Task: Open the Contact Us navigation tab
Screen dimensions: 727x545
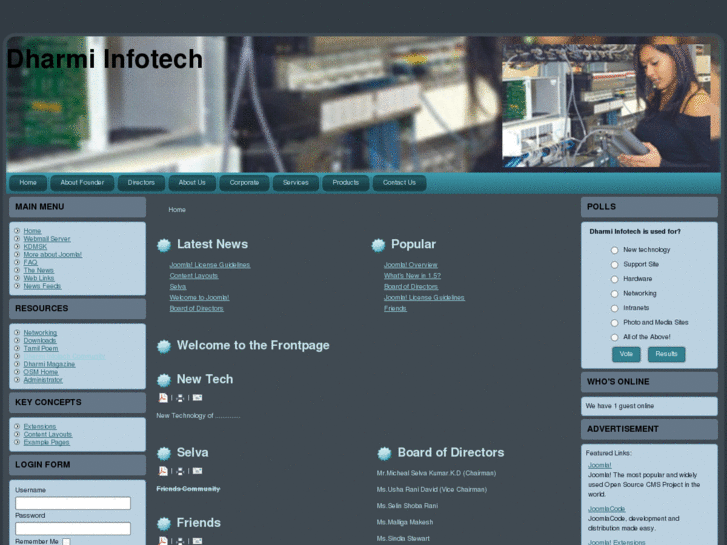Action: point(399,183)
